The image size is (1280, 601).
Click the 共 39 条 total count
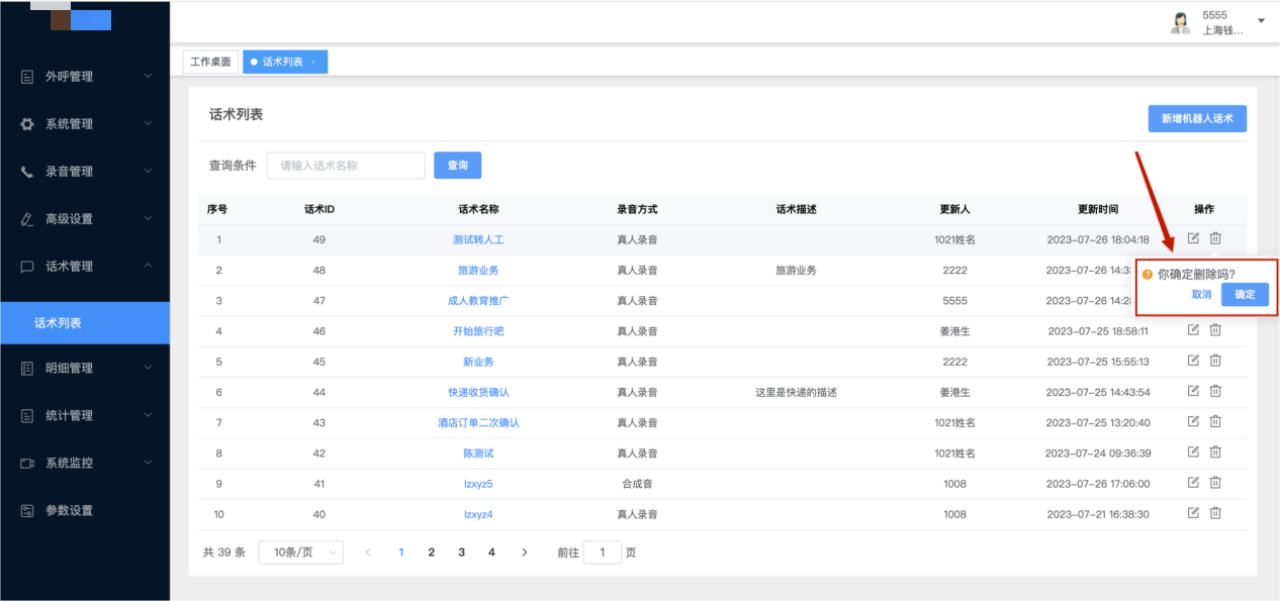pyautogui.click(x=224, y=552)
